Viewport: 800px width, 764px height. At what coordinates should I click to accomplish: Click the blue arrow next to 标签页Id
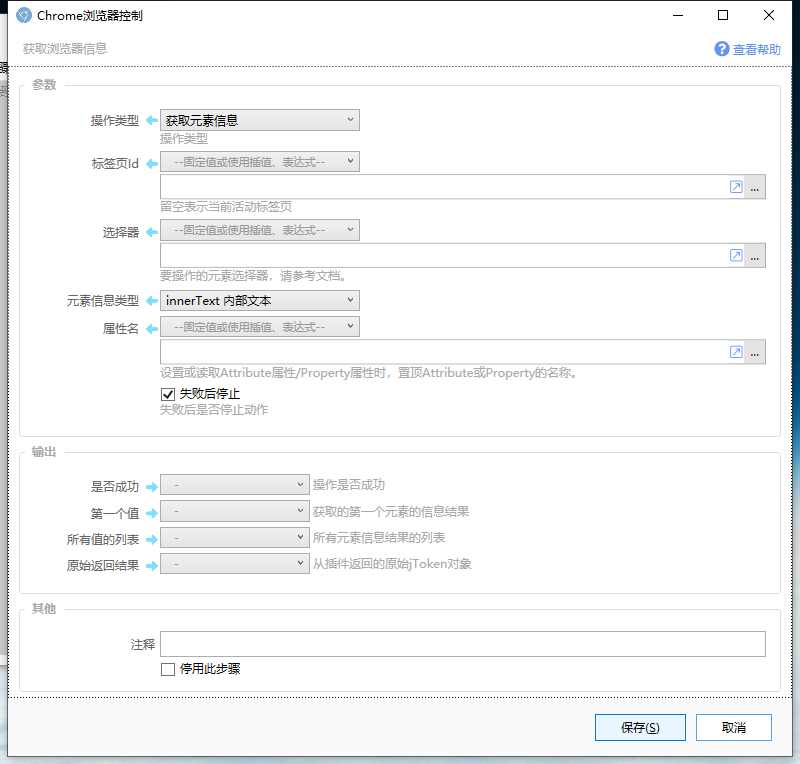[x=152, y=164]
